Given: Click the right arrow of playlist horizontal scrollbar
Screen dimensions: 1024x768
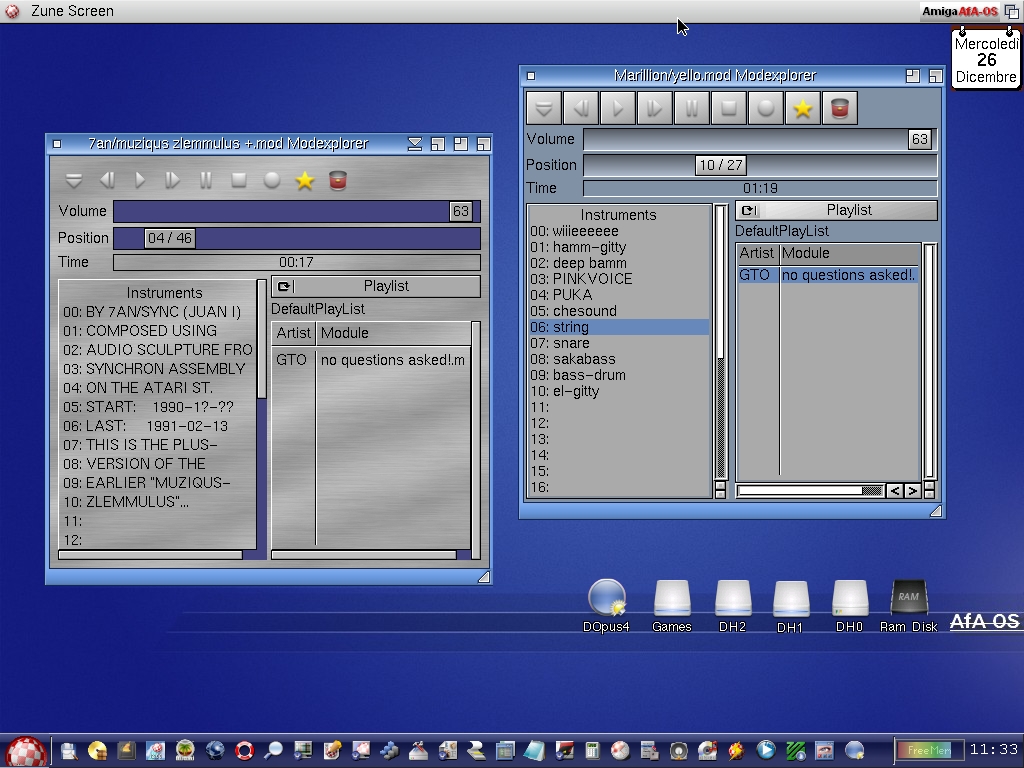Looking at the screenshot, I should tap(912, 491).
